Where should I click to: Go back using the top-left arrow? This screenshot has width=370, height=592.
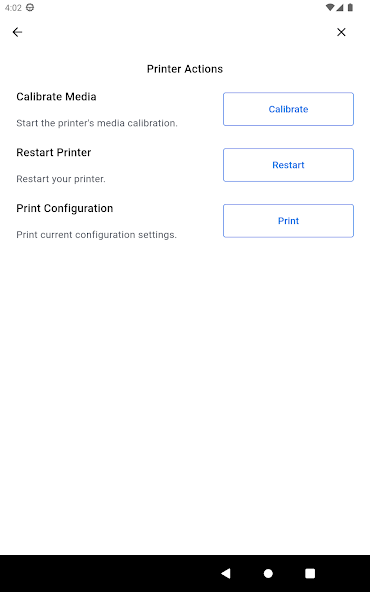coord(17,32)
